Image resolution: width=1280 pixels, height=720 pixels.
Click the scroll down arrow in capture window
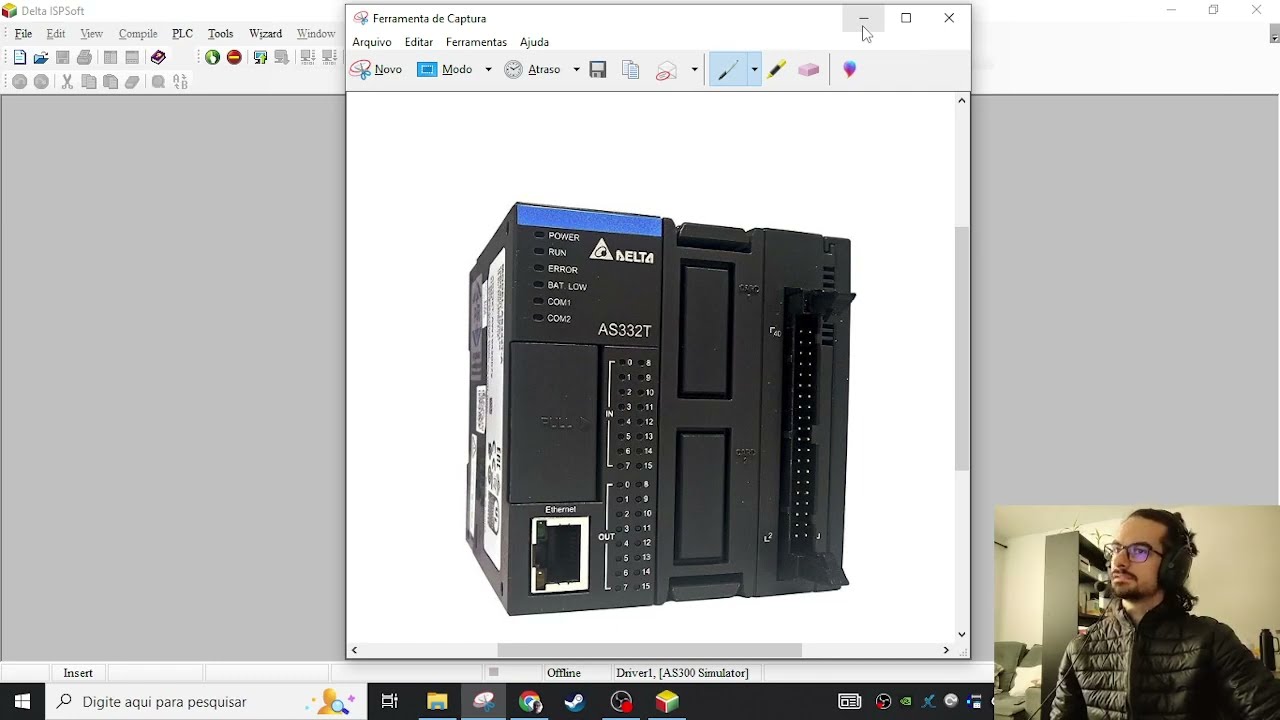coord(962,634)
